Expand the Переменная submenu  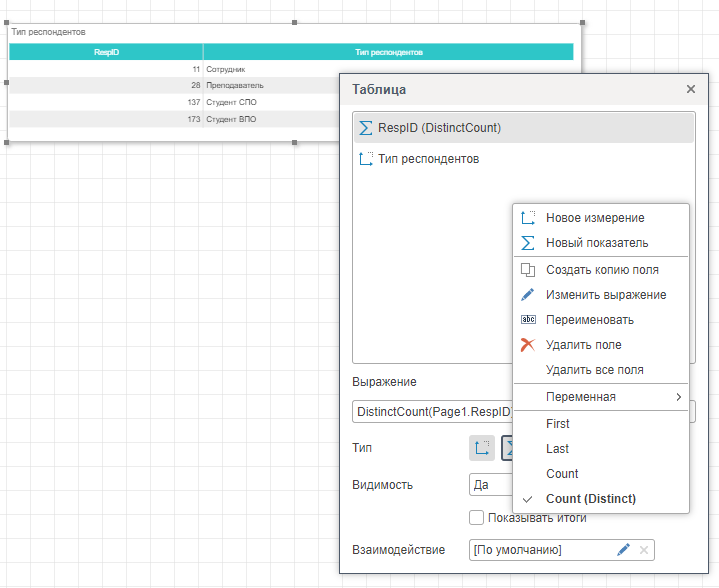pos(600,397)
